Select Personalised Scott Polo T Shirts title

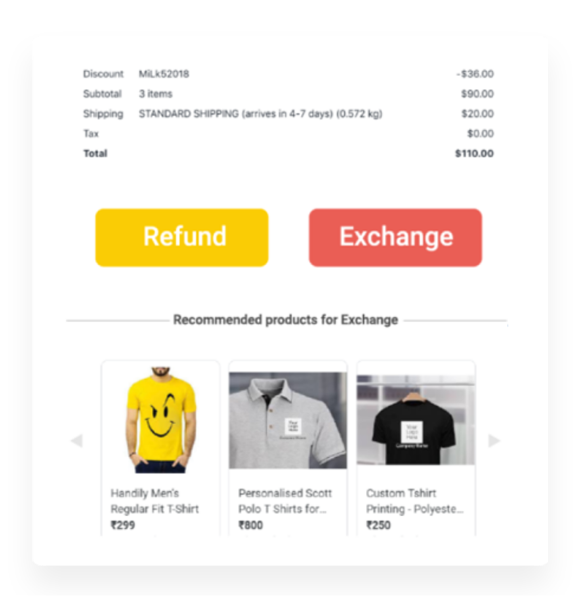pos(285,501)
